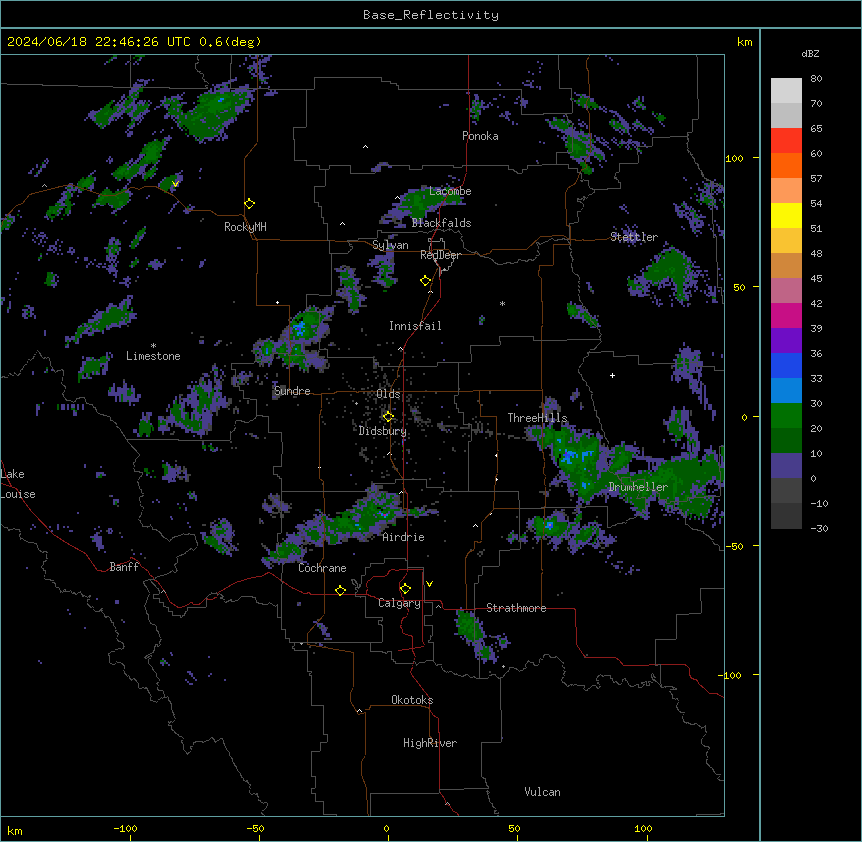Click the yellow diamond marker below Cochrane

pos(340,590)
